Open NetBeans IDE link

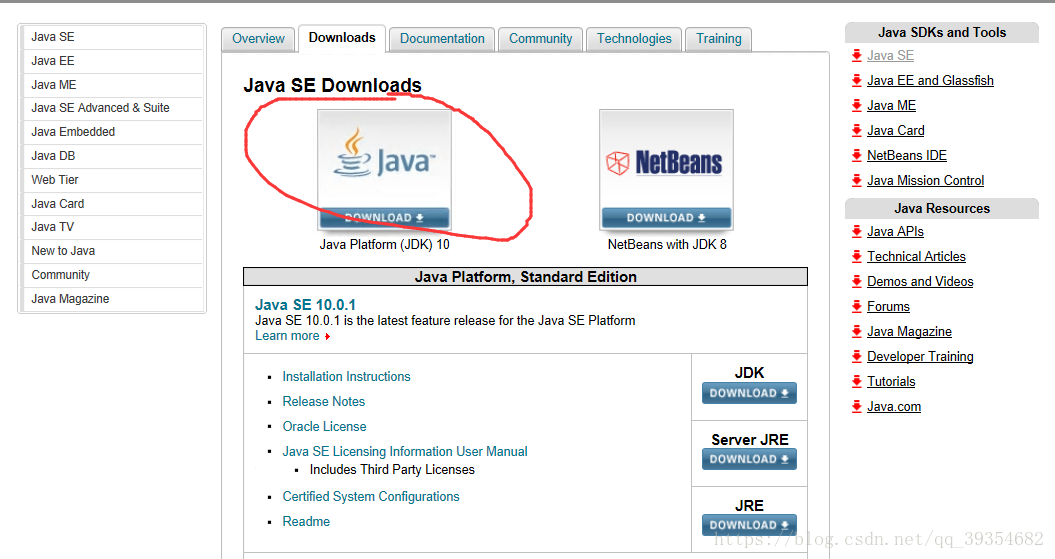click(x=906, y=155)
